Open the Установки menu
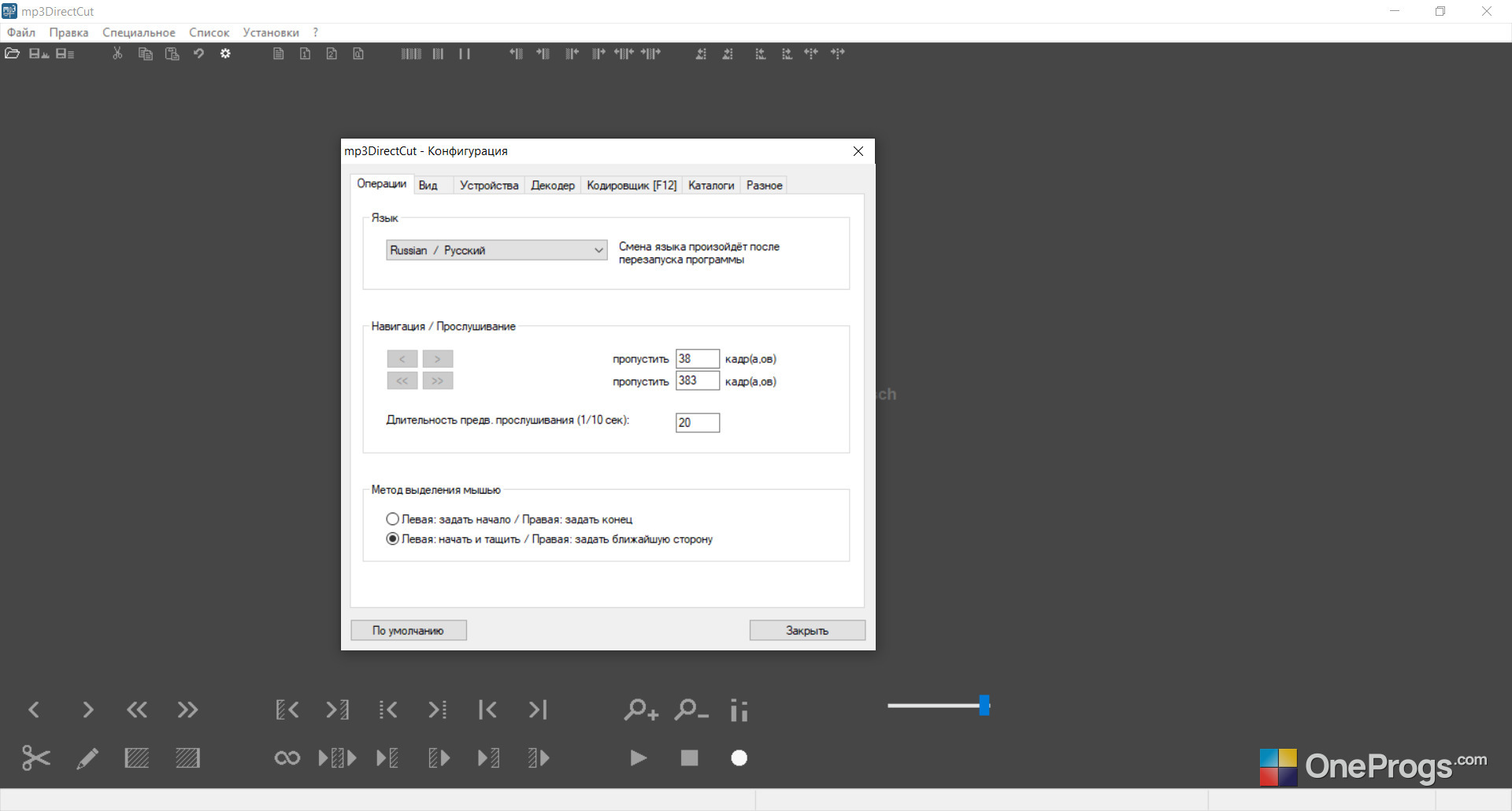This screenshot has height=811, width=1512. point(271,32)
